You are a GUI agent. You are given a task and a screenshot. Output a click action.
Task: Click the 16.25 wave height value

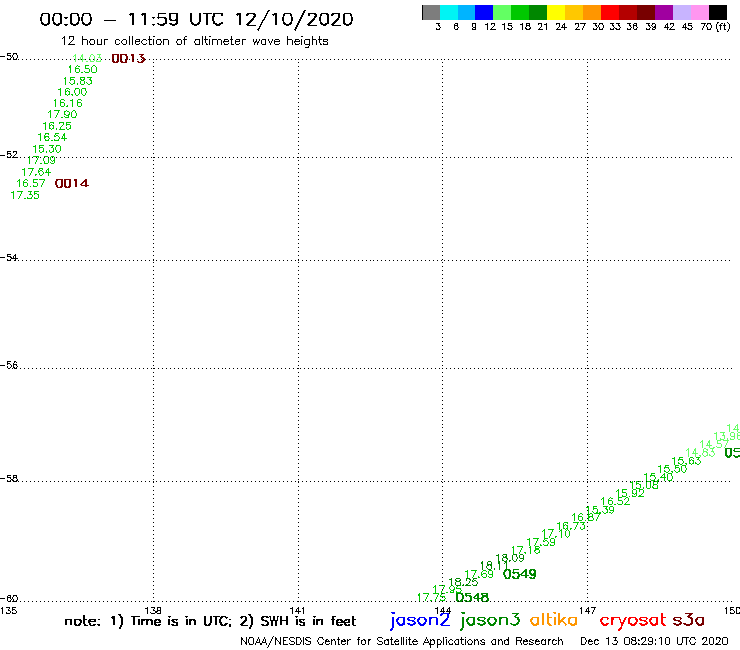pyautogui.click(x=57, y=126)
